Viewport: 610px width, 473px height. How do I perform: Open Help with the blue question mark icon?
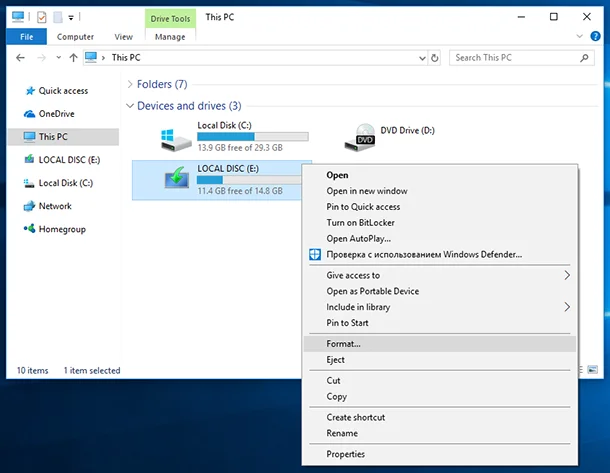tap(595, 36)
